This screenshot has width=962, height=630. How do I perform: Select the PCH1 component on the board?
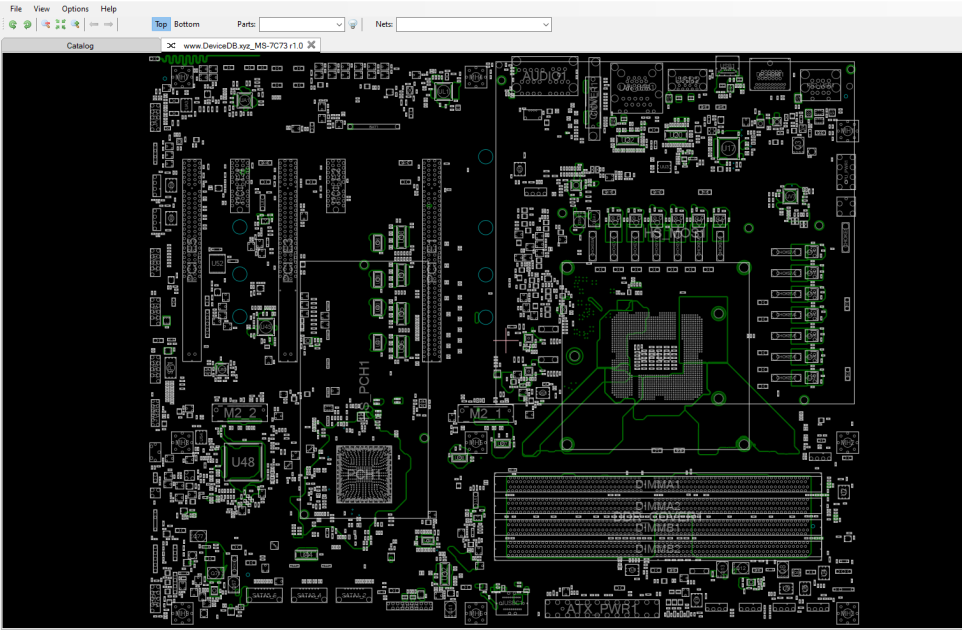tap(364, 474)
